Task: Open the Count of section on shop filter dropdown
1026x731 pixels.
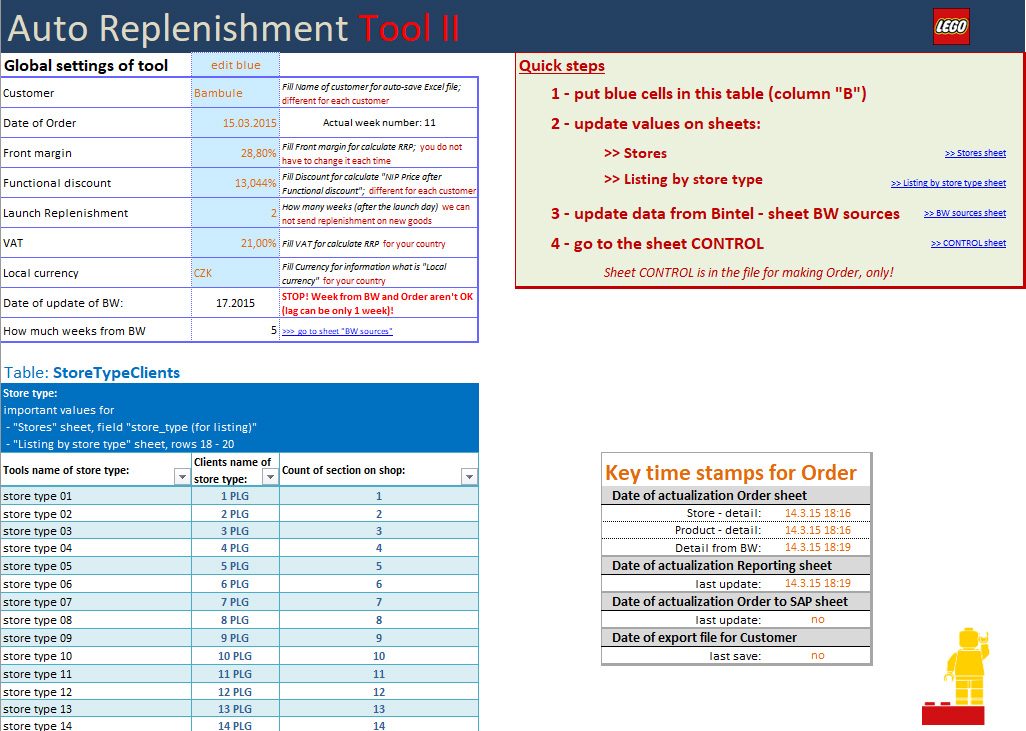Action: (x=469, y=477)
